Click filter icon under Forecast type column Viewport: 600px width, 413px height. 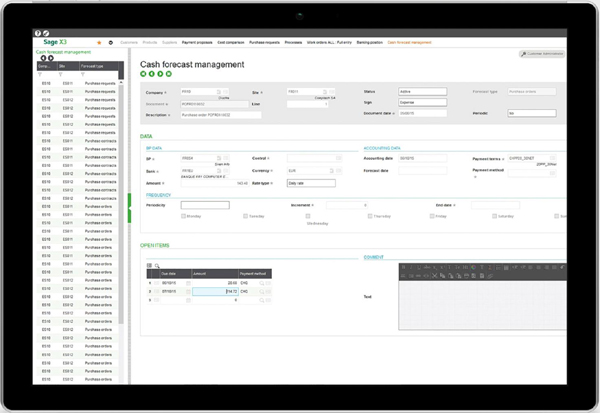click(83, 75)
